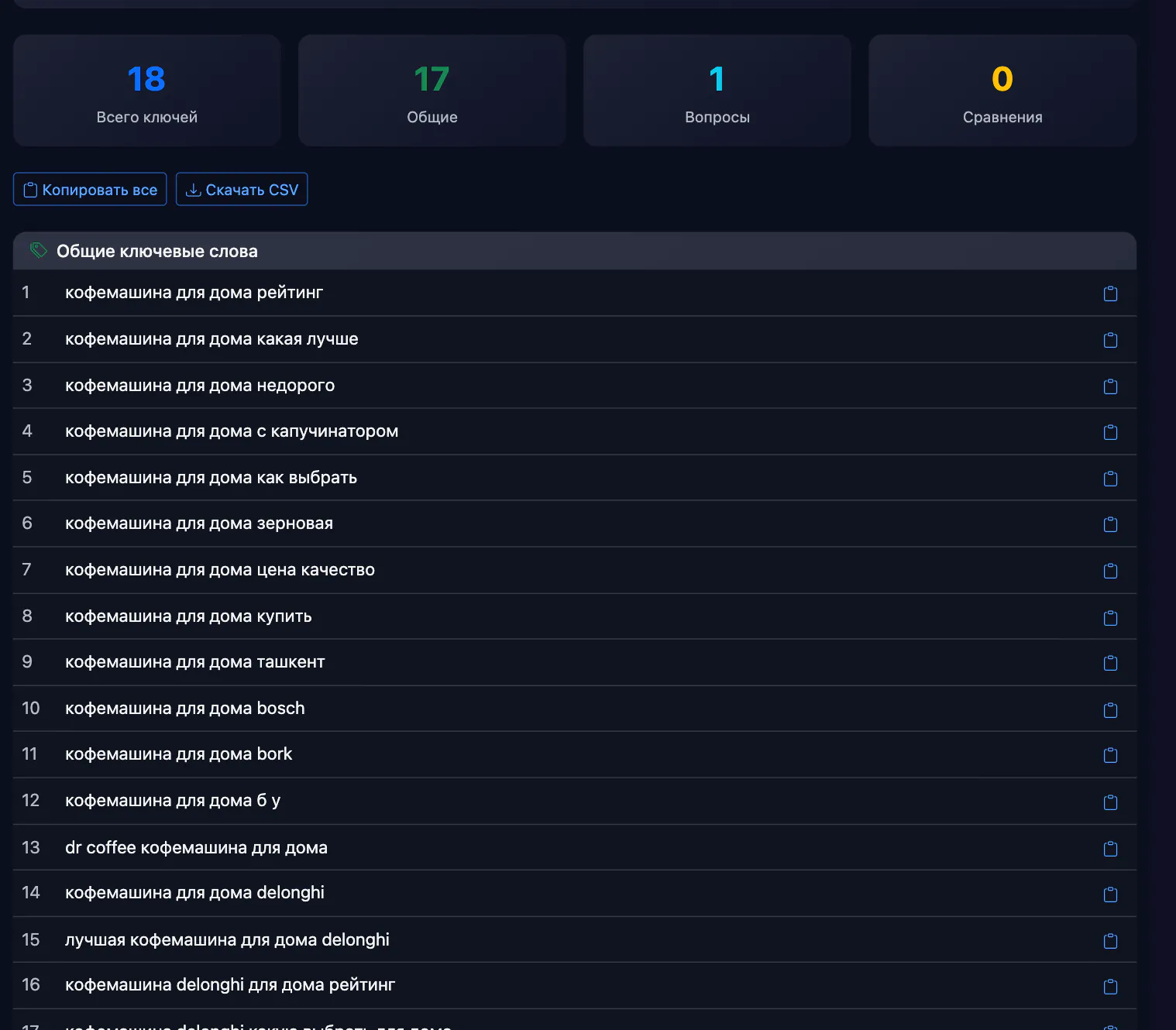Copy the 'кофемашина для дома зерновая' keyword icon

click(x=1110, y=524)
